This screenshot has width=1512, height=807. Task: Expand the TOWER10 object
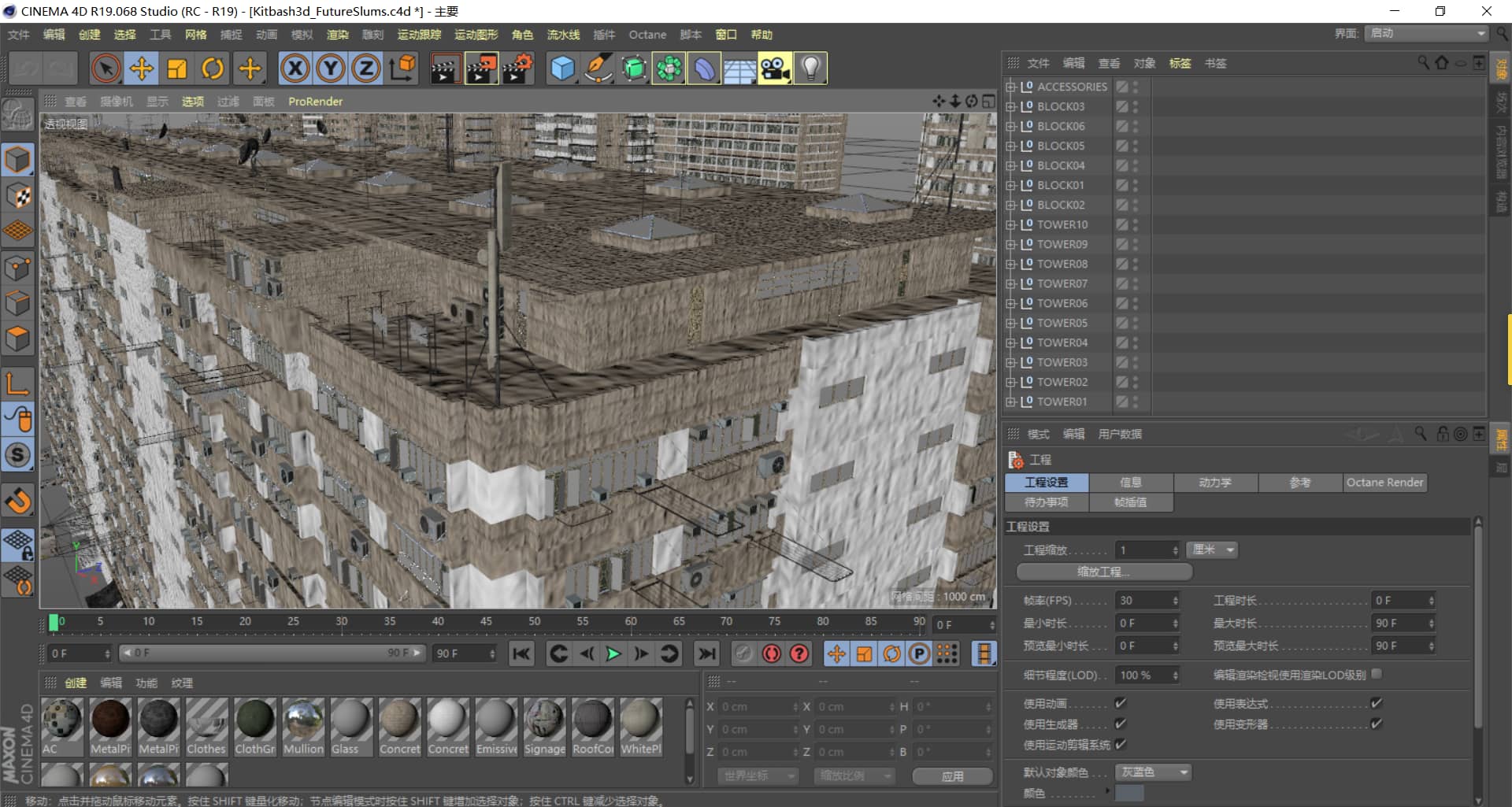[x=1010, y=224]
